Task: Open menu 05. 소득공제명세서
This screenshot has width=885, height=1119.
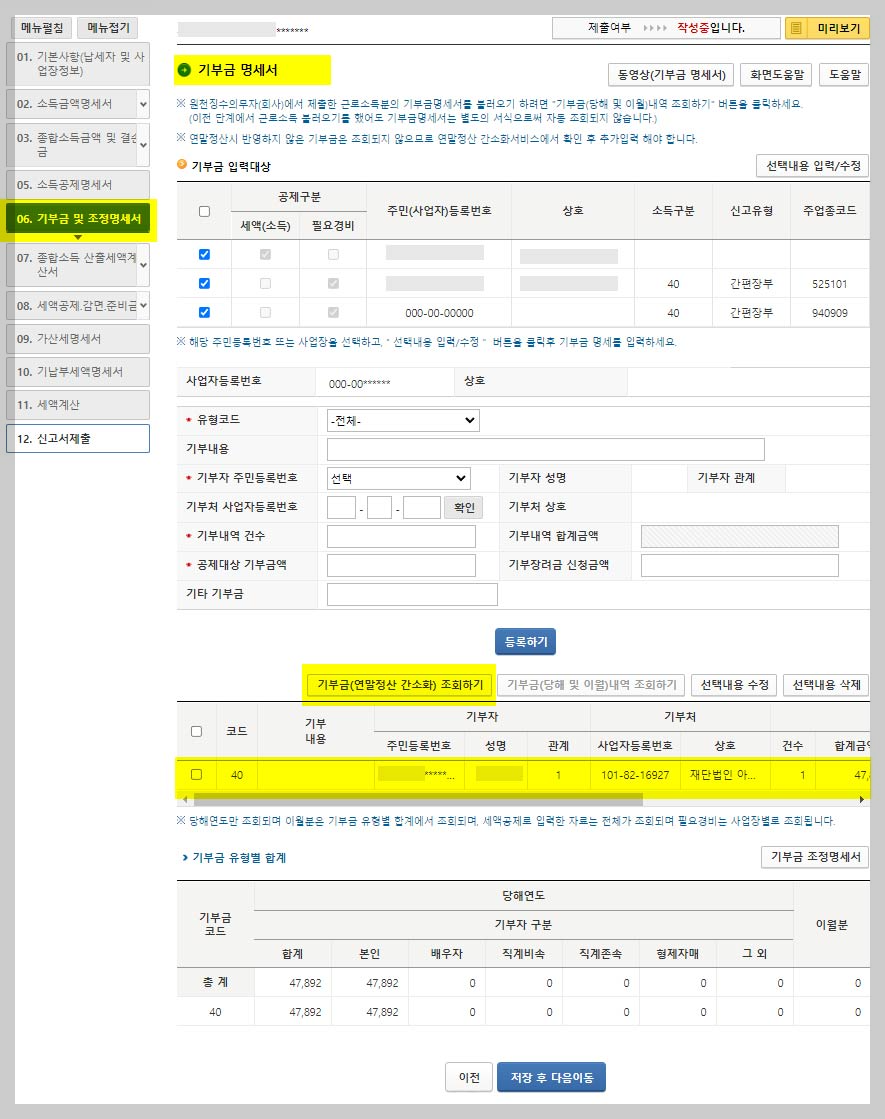Action: pyautogui.click(x=78, y=185)
